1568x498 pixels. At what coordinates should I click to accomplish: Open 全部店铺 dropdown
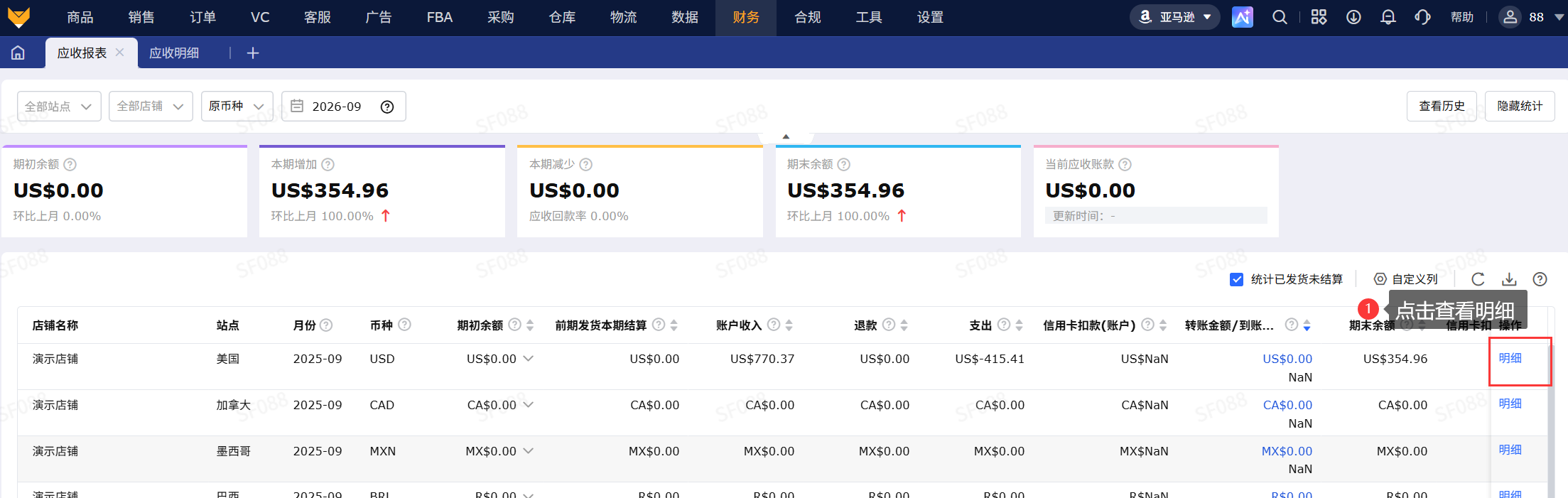click(151, 107)
